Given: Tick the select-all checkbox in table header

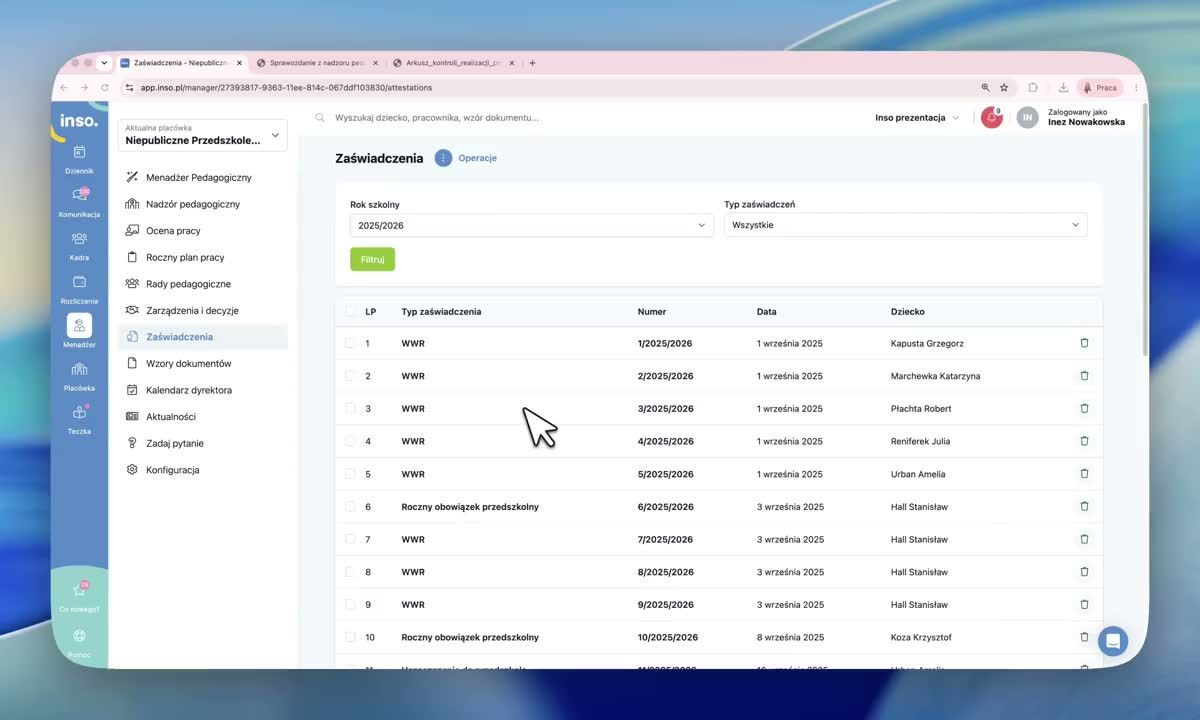Looking at the screenshot, I should click(350, 311).
